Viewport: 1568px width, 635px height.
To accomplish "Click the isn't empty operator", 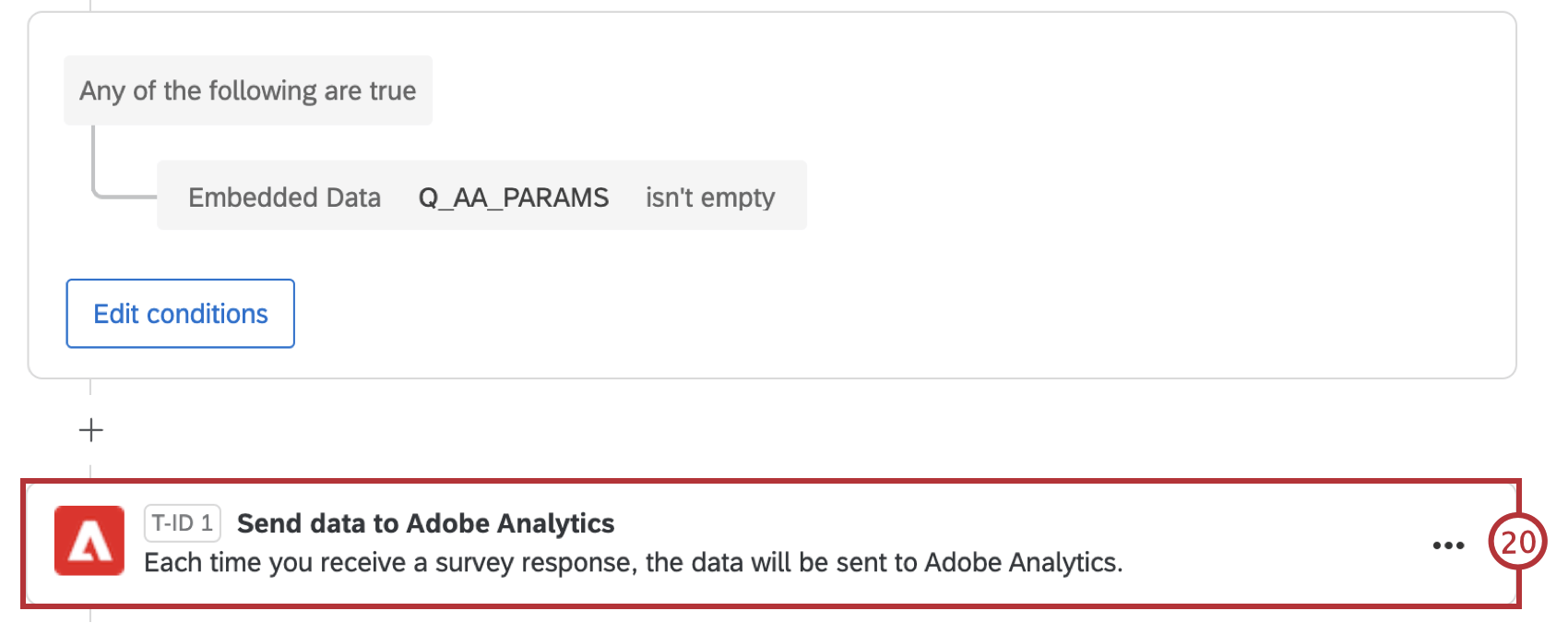I will [x=711, y=196].
